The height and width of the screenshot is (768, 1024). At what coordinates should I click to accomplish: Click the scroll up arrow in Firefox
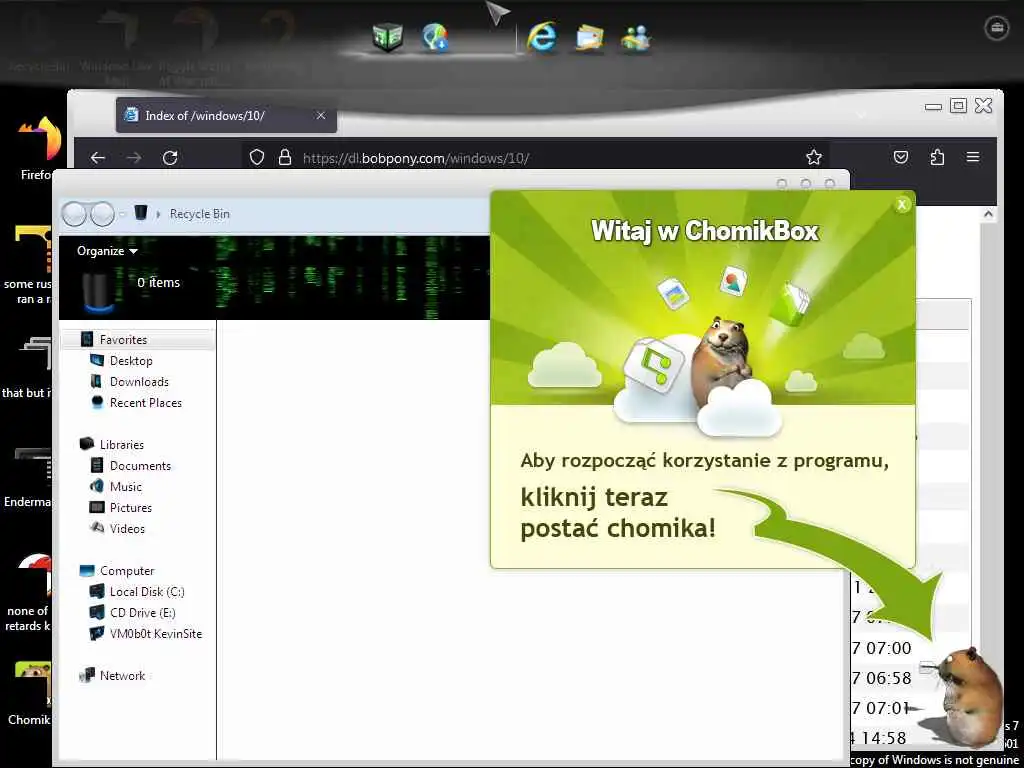(988, 214)
